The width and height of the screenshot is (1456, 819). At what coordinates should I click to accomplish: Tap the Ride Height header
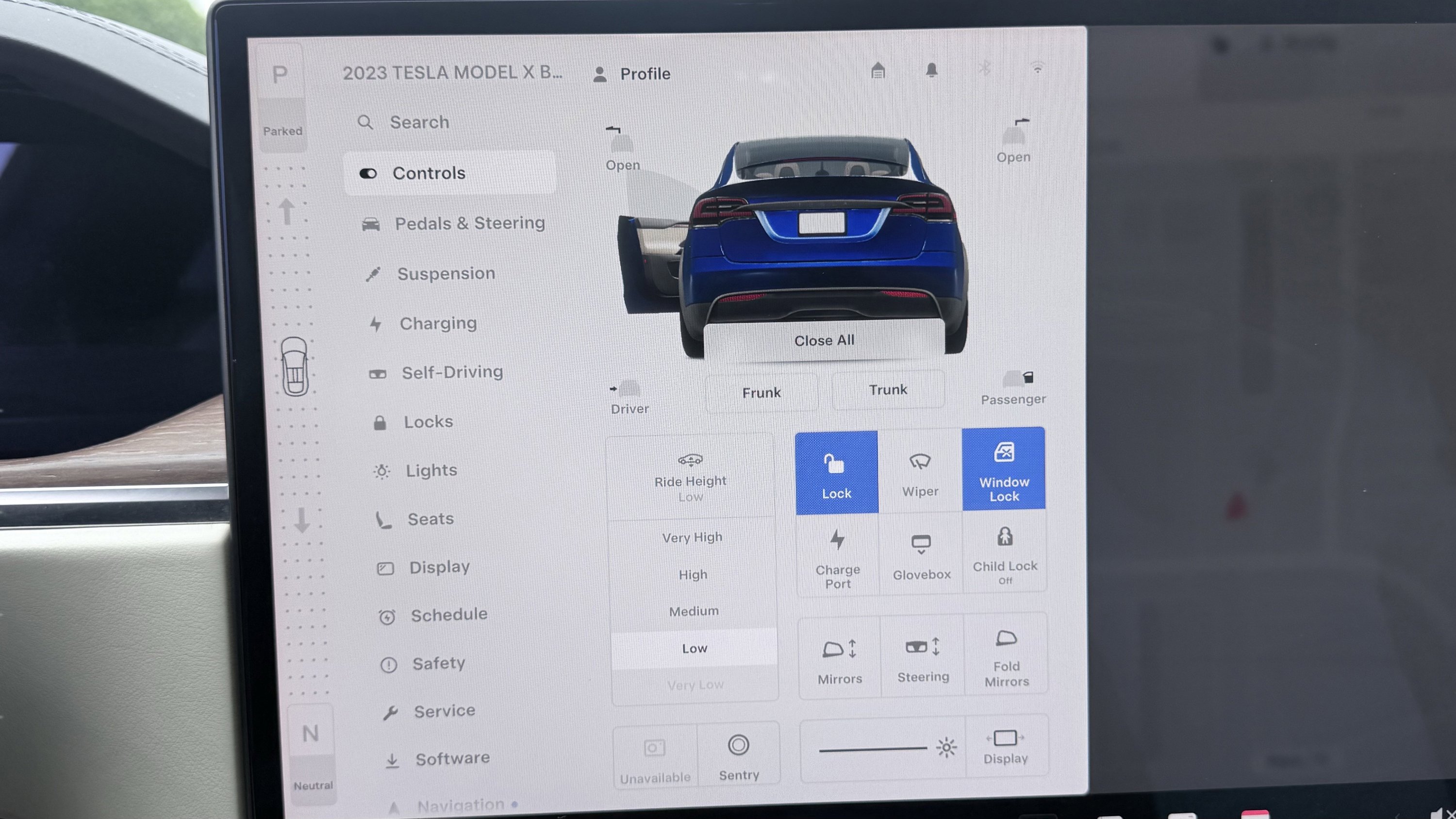point(691,478)
